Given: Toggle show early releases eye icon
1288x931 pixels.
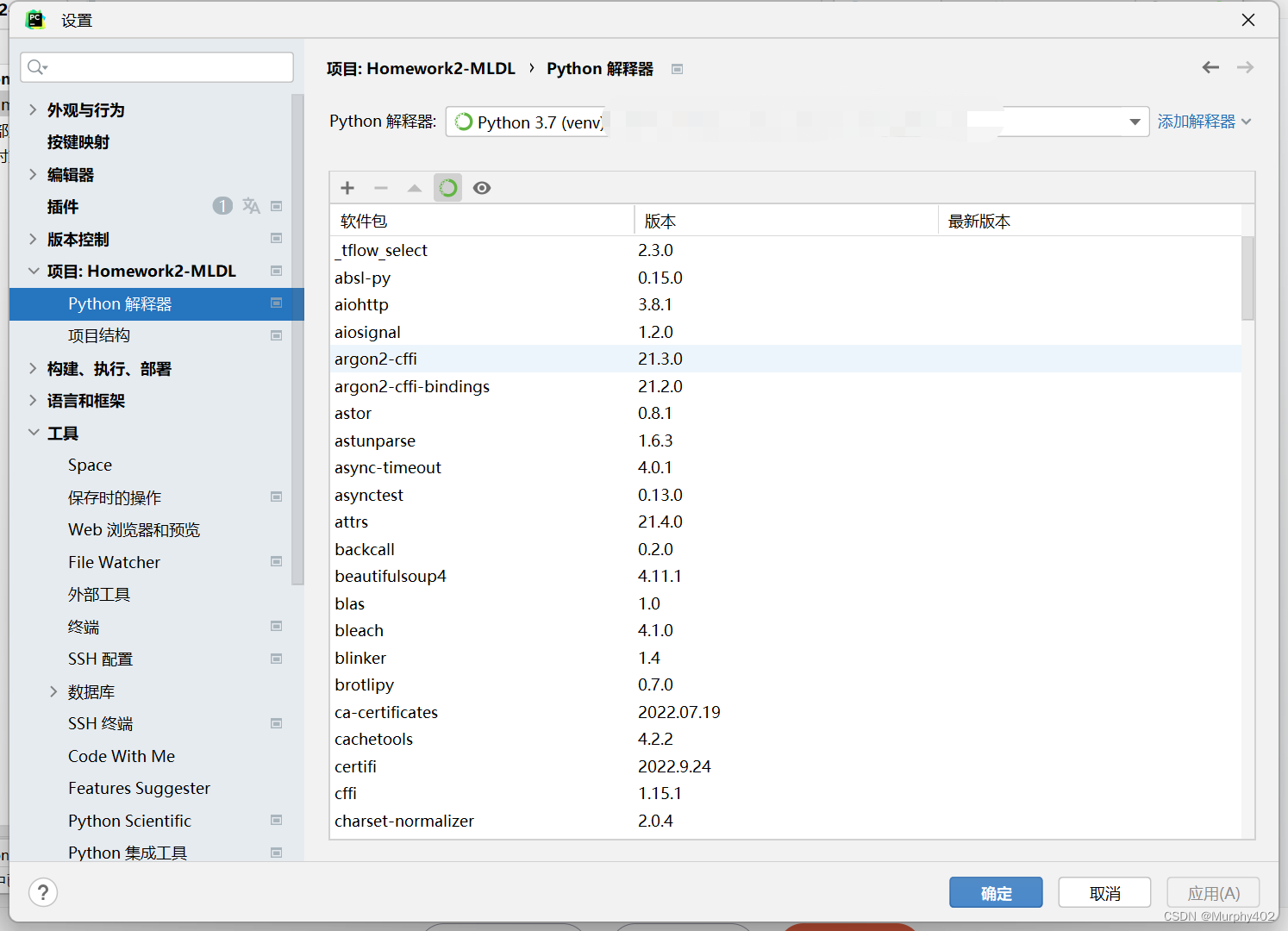Looking at the screenshot, I should click(482, 188).
